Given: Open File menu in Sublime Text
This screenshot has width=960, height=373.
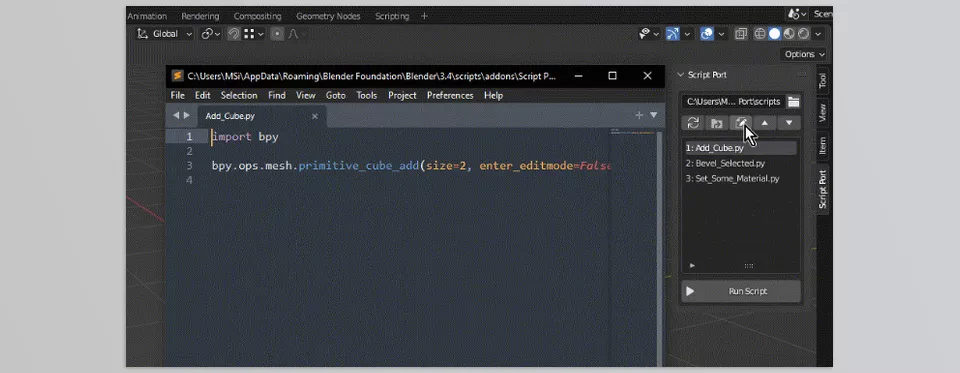Looking at the screenshot, I should point(178,96).
